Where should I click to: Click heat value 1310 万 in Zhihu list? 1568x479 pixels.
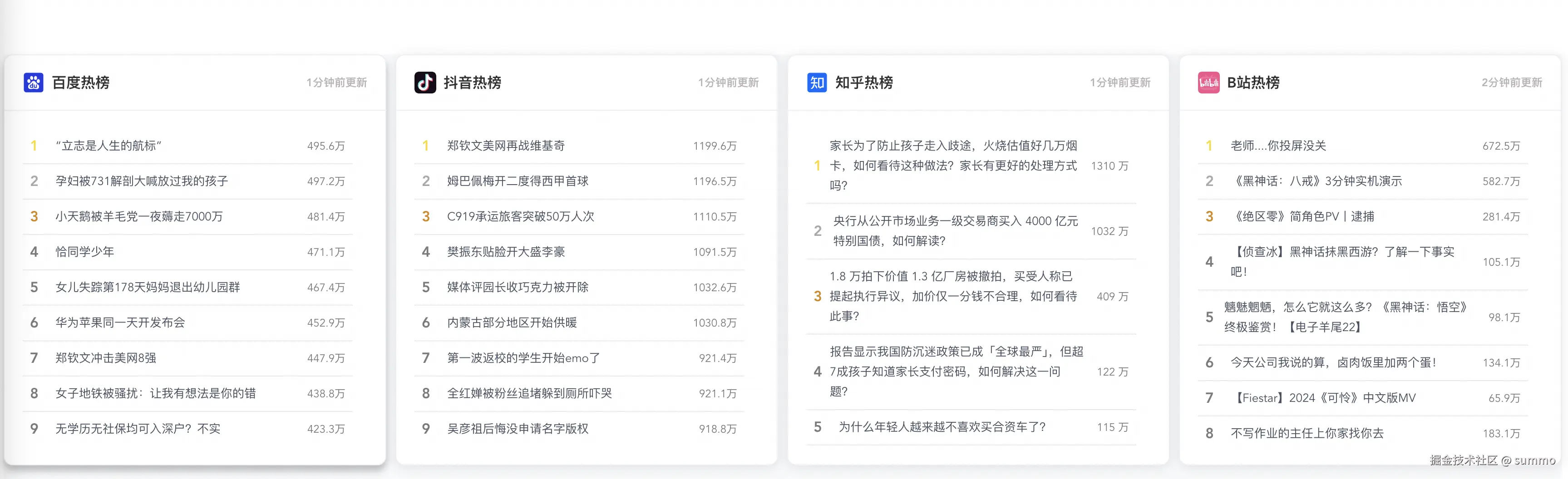[1109, 166]
